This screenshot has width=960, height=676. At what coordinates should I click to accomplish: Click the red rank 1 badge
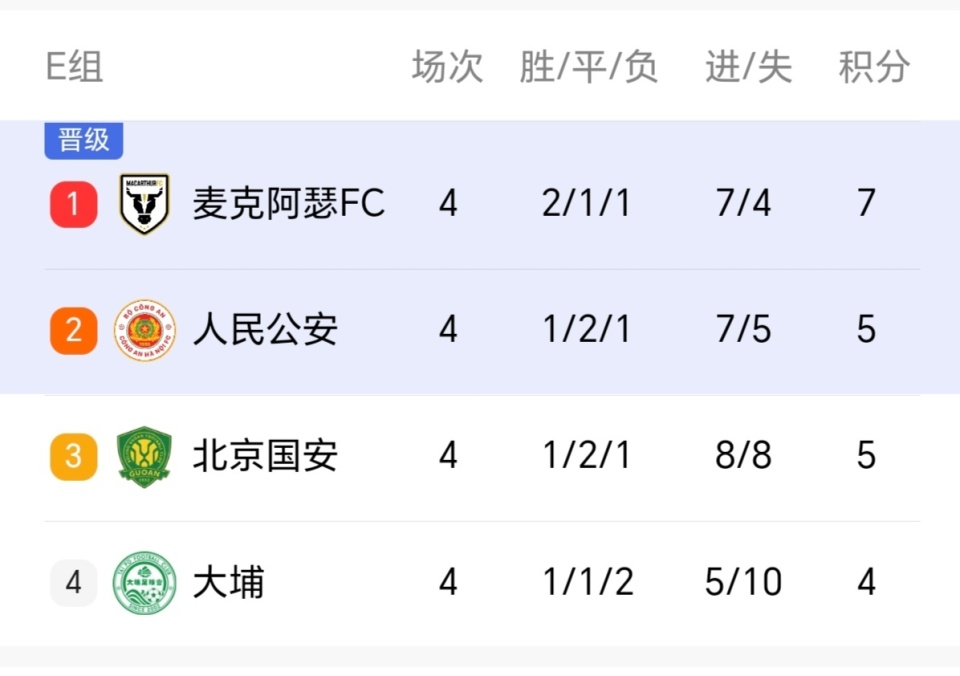74,204
